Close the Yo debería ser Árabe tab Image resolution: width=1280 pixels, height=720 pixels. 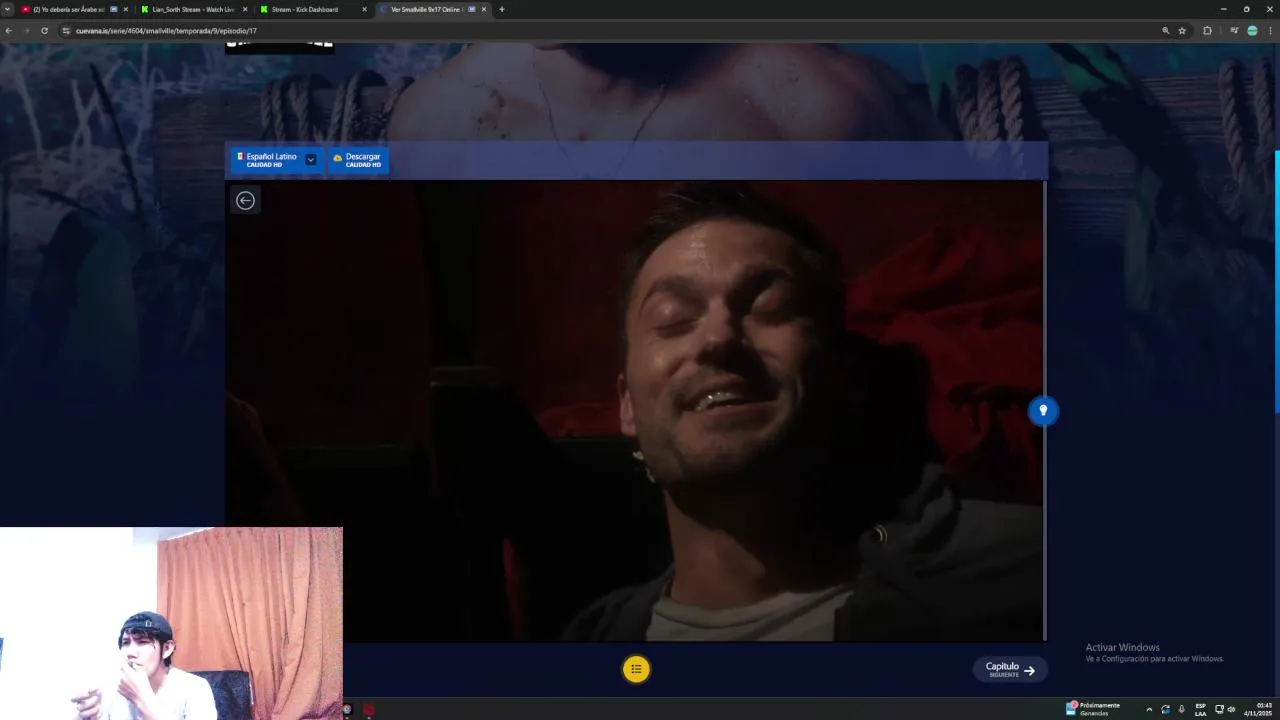[126, 9]
